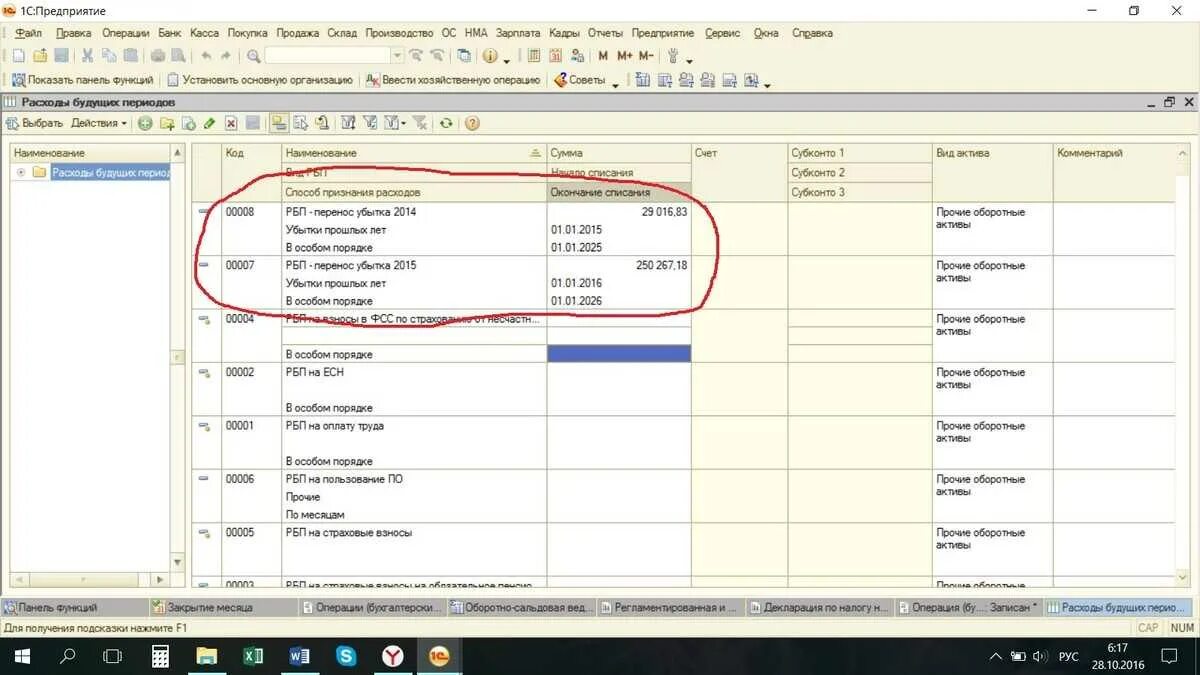Open the calculator icon in main toolbar
This screenshot has height=675, width=1200.
[x=534, y=56]
